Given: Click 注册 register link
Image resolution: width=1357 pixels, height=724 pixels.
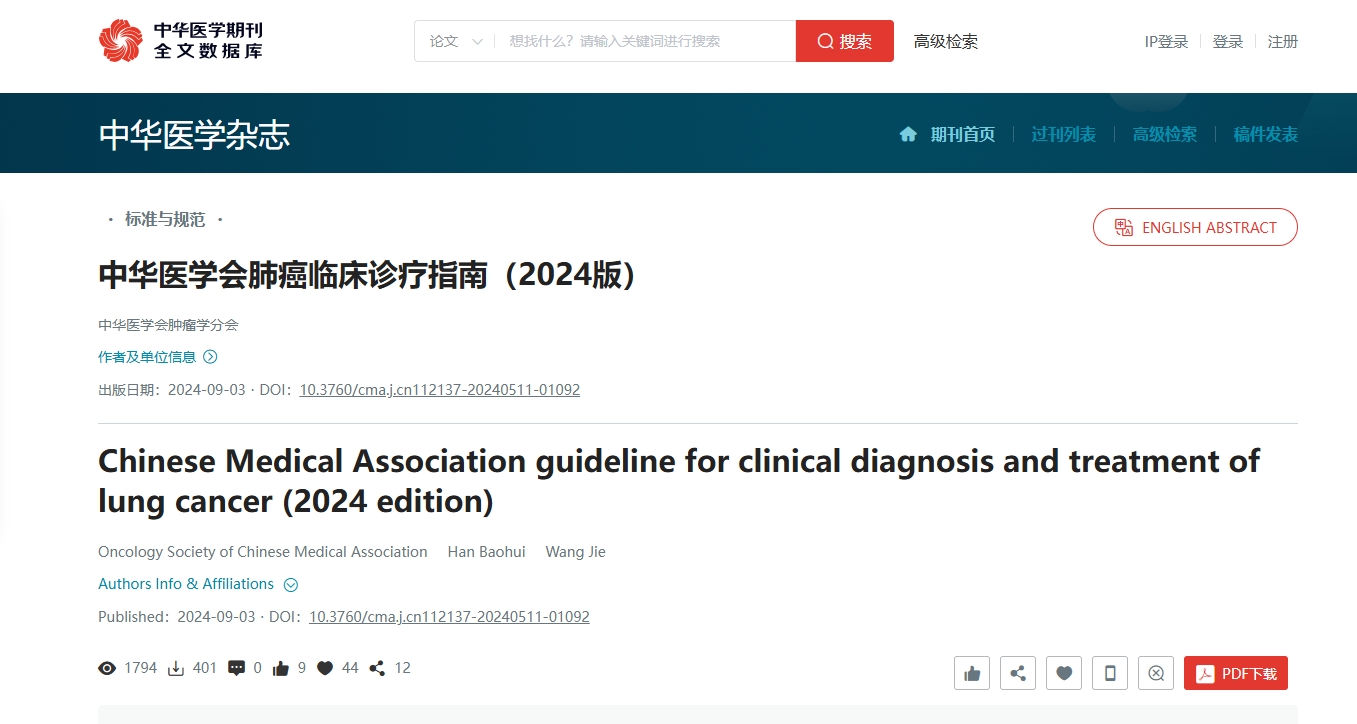Looking at the screenshot, I should point(1283,41).
